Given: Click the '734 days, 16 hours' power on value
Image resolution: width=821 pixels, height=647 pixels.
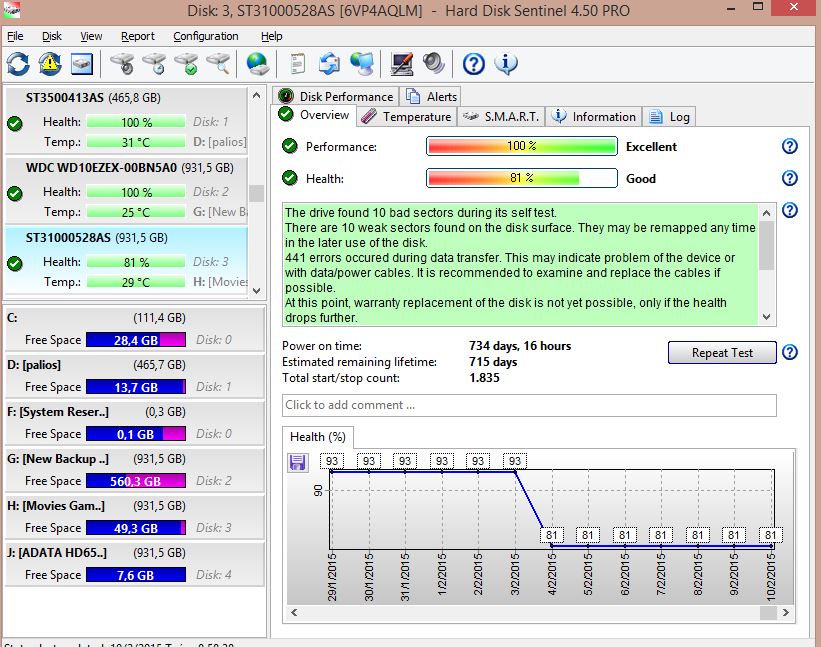Looking at the screenshot, I should [520, 346].
